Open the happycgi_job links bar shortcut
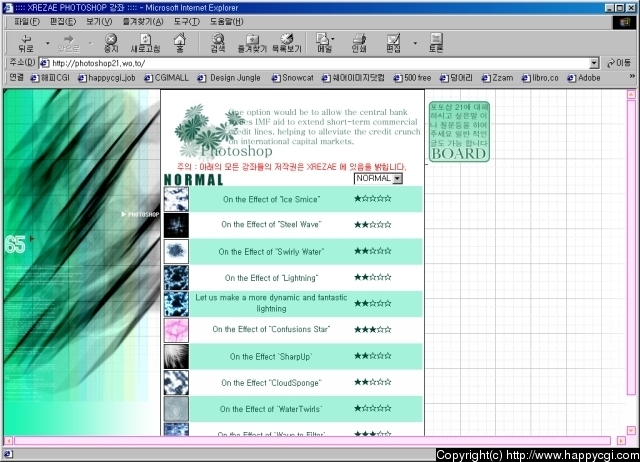Screen dimensions: 640x462 click(x=107, y=78)
